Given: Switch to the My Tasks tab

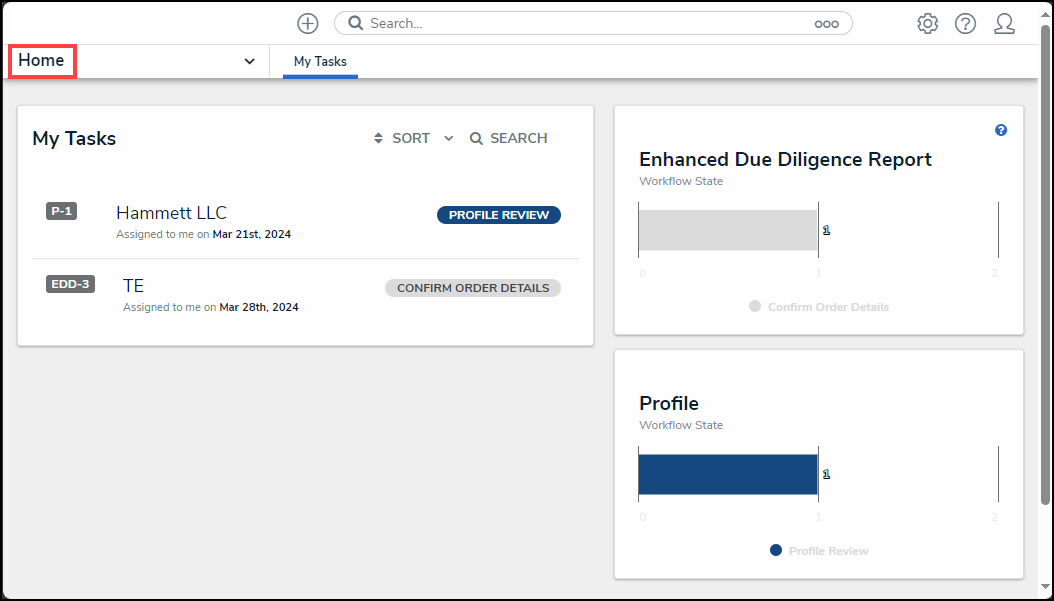Looking at the screenshot, I should pos(320,61).
